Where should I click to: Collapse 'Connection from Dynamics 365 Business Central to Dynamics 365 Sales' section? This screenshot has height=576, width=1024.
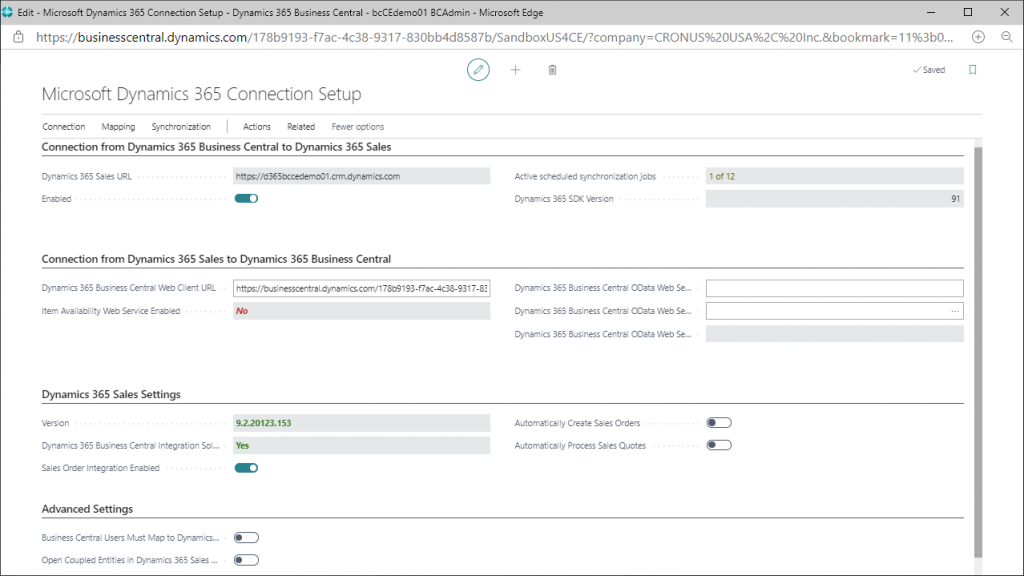216,147
